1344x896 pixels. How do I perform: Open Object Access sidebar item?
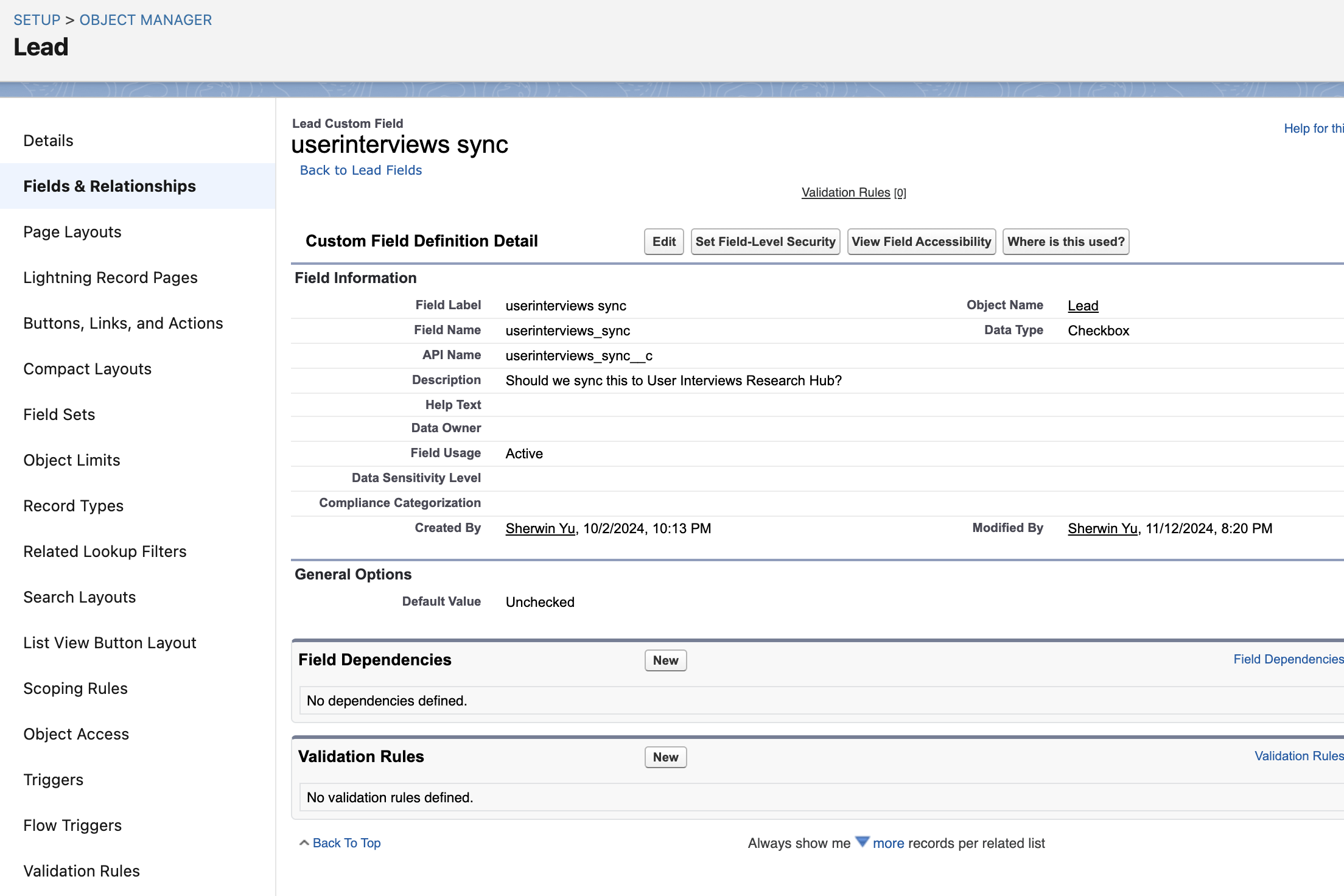coord(76,734)
